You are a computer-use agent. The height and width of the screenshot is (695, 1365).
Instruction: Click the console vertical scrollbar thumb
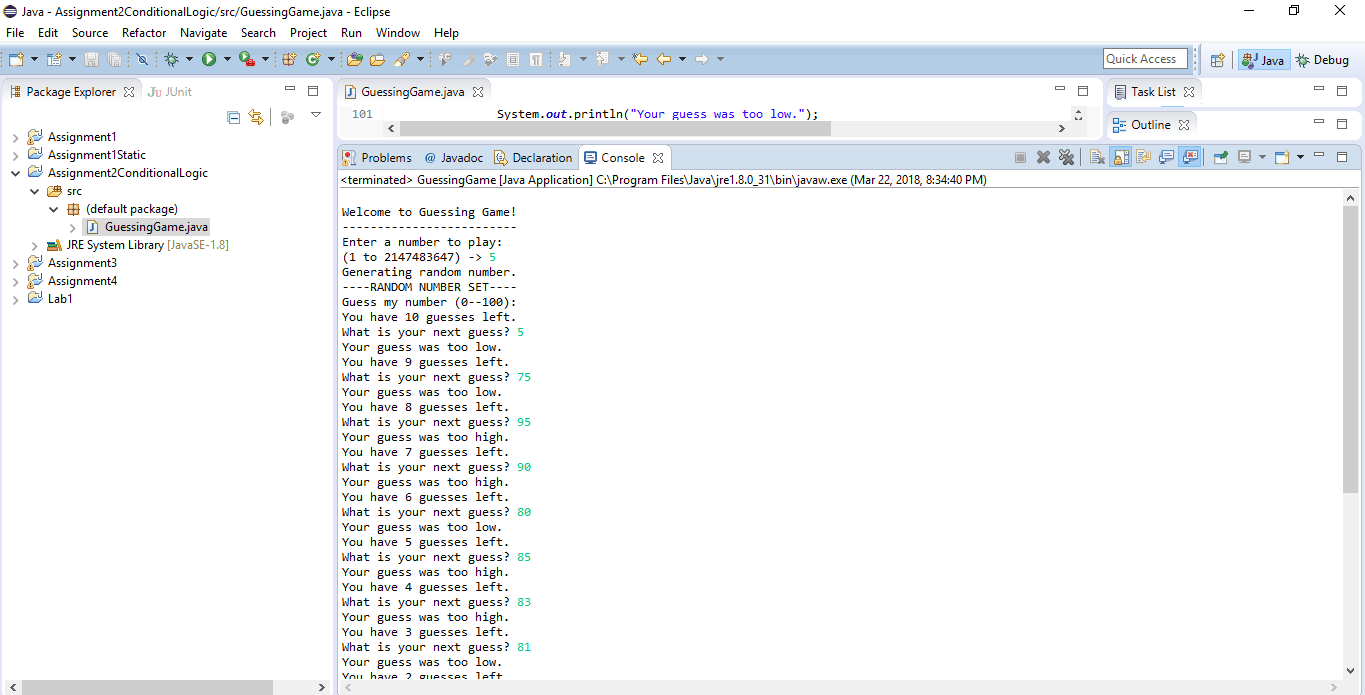[x=1350, y=349]
